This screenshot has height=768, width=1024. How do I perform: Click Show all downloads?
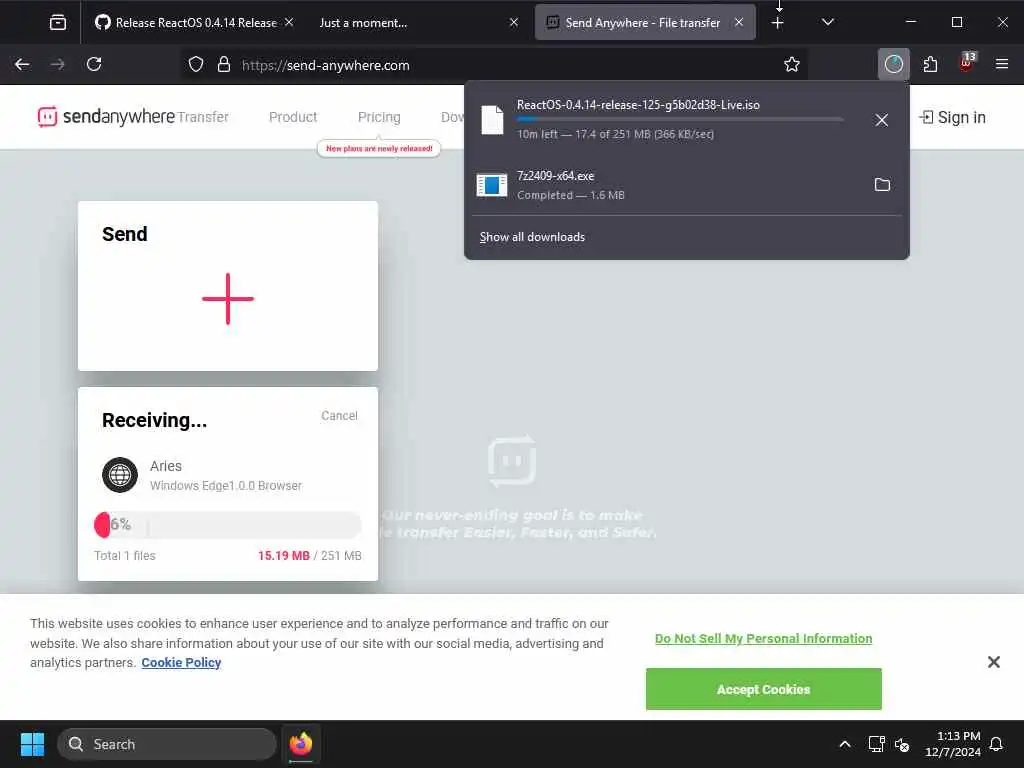[x=532, y=237]
